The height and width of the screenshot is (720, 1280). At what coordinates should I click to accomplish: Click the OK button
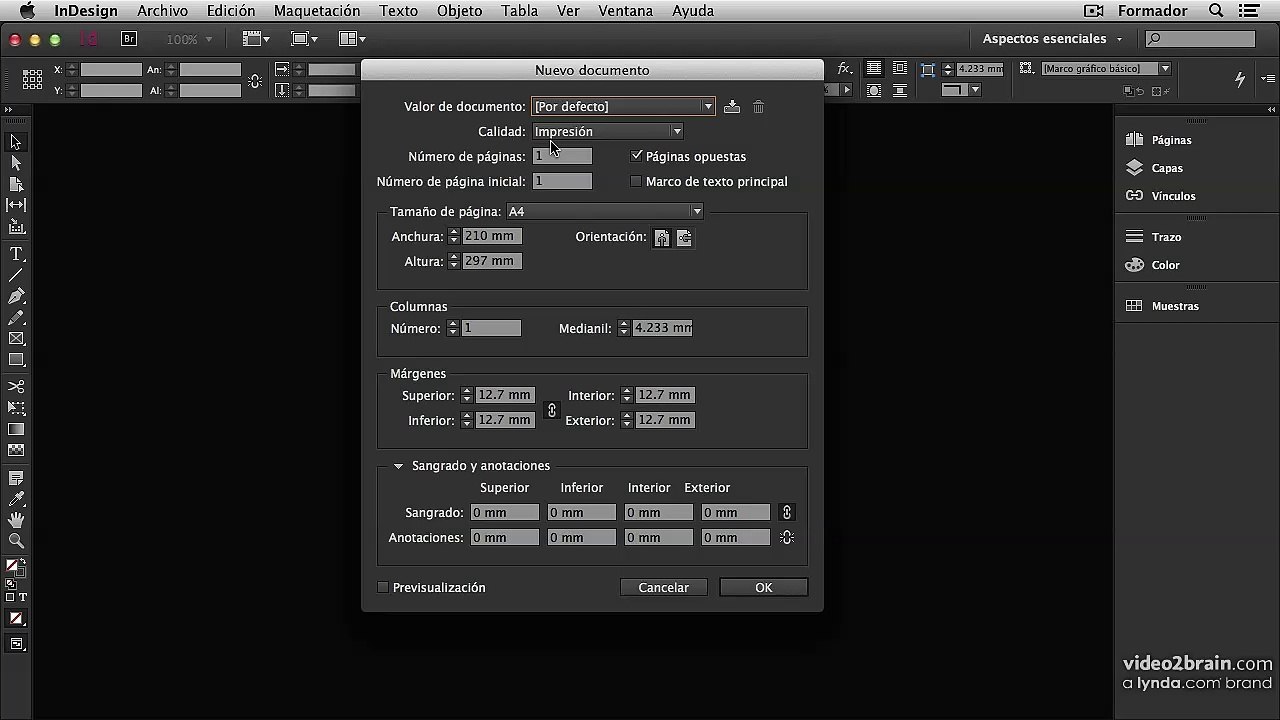[x=763, y=587]
